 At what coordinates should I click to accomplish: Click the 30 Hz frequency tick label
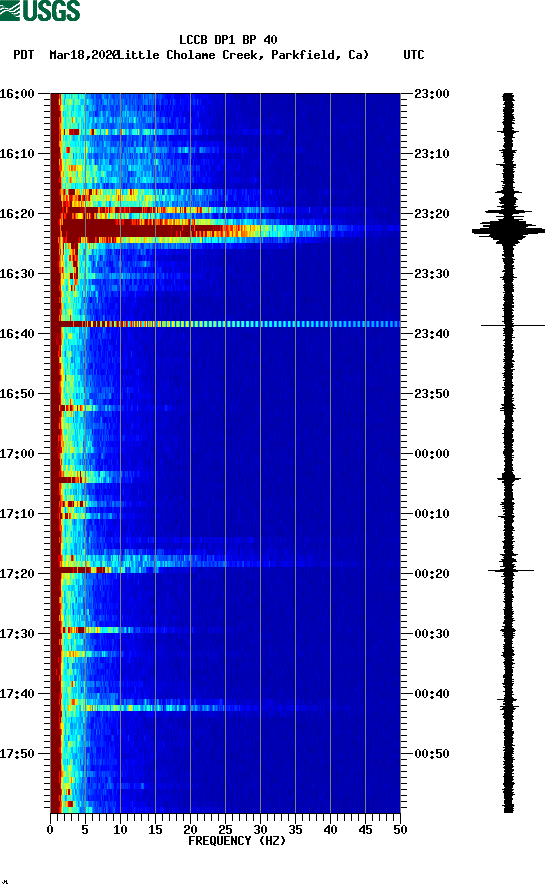point(260,830)
